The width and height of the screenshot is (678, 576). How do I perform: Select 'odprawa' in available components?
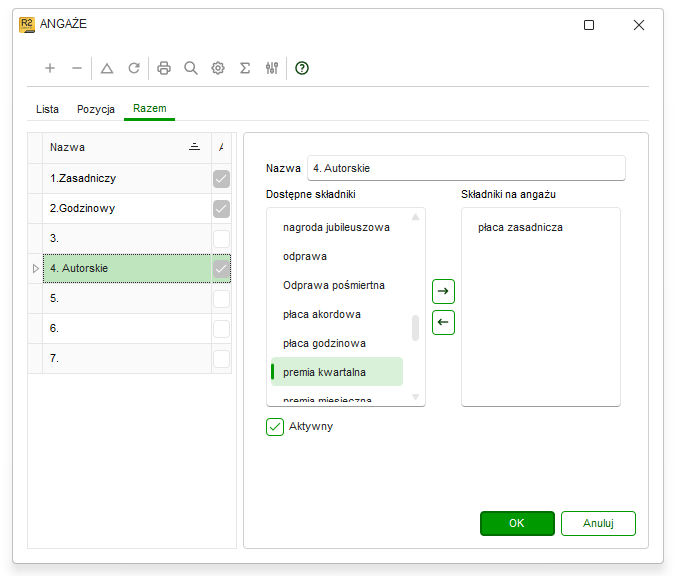(x=336, y=256)
